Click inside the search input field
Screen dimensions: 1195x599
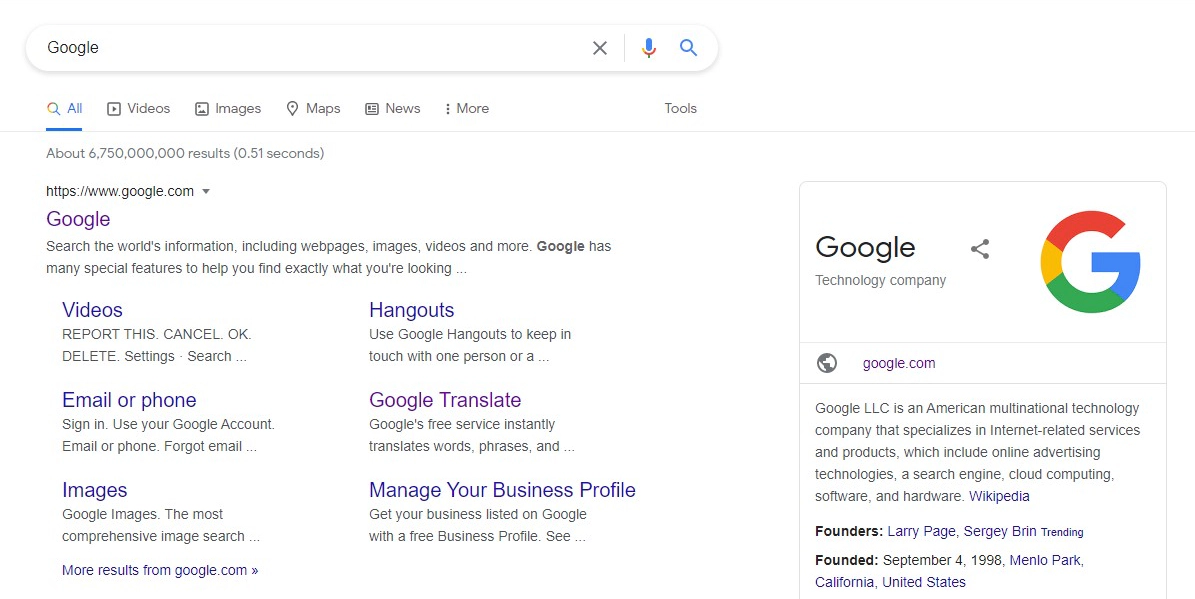click(x=300, y=47)
